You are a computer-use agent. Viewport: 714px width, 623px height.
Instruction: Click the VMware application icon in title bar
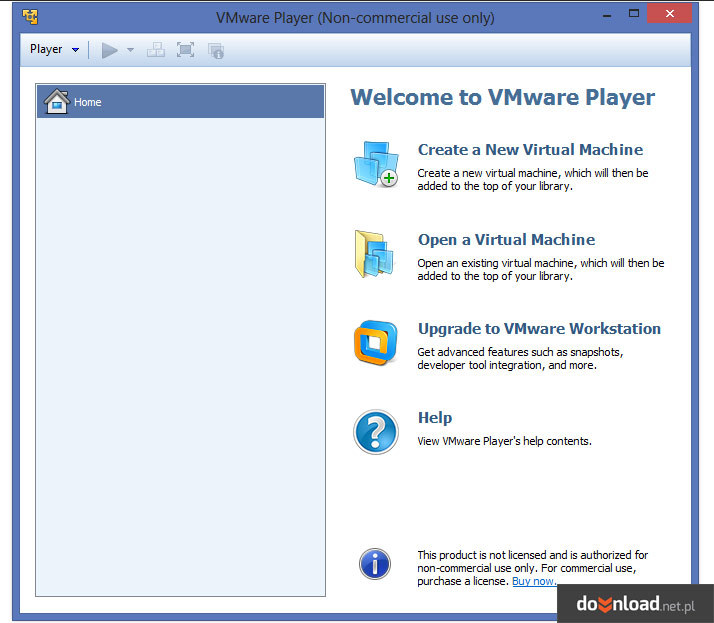[x=31, y=17]
